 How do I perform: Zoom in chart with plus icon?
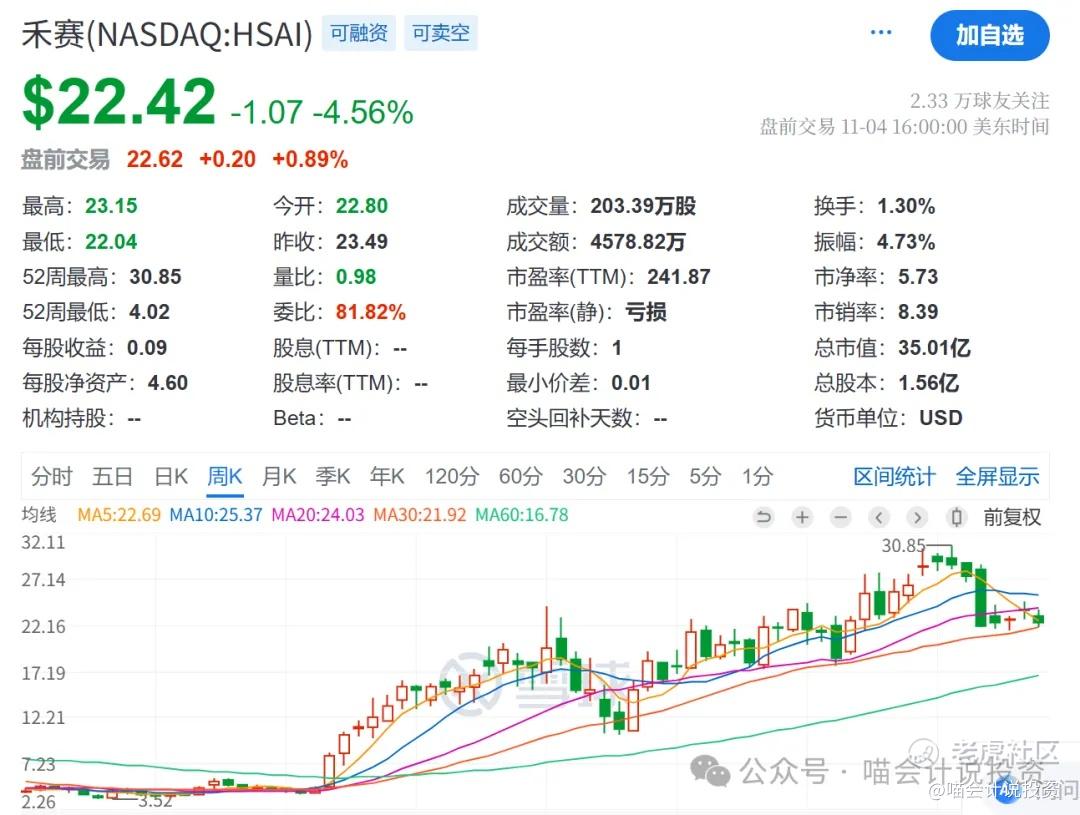click(802, 517)
